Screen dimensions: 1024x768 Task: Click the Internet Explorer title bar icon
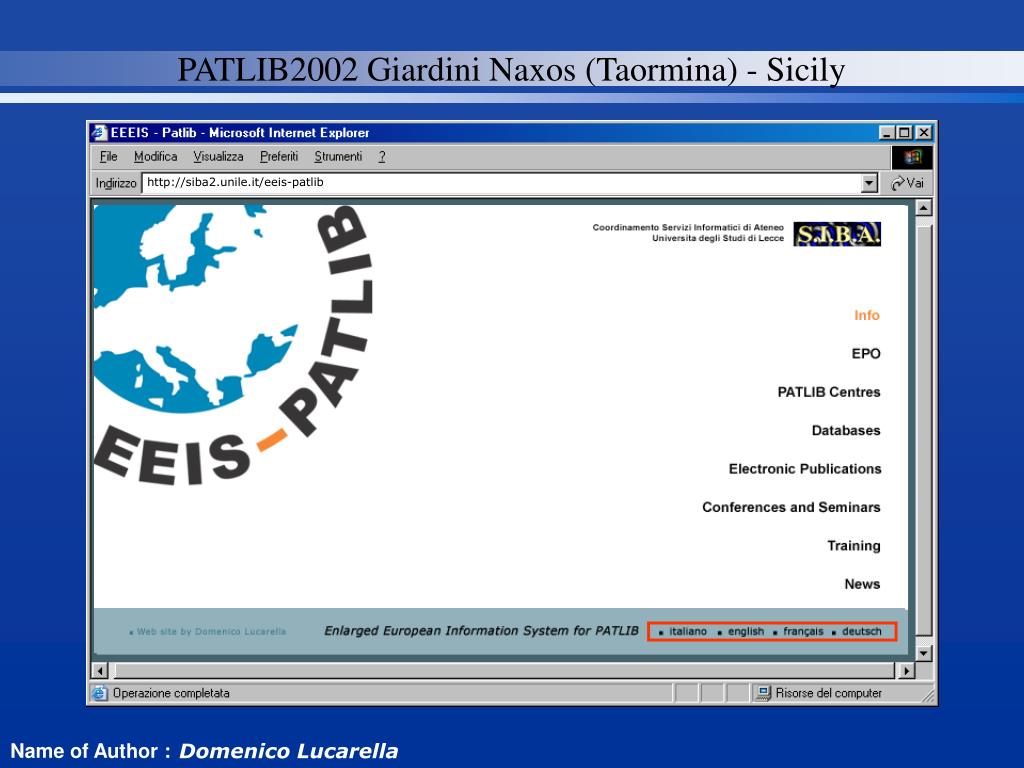[x=99, y=133]
